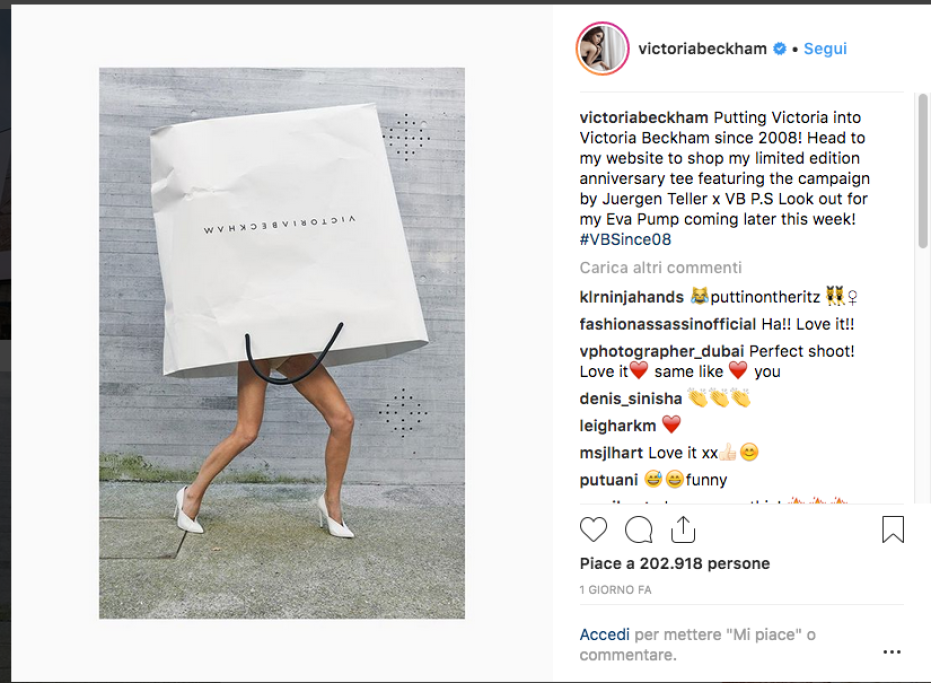Save the post with the bookmark icon

(x=892, y=529)
